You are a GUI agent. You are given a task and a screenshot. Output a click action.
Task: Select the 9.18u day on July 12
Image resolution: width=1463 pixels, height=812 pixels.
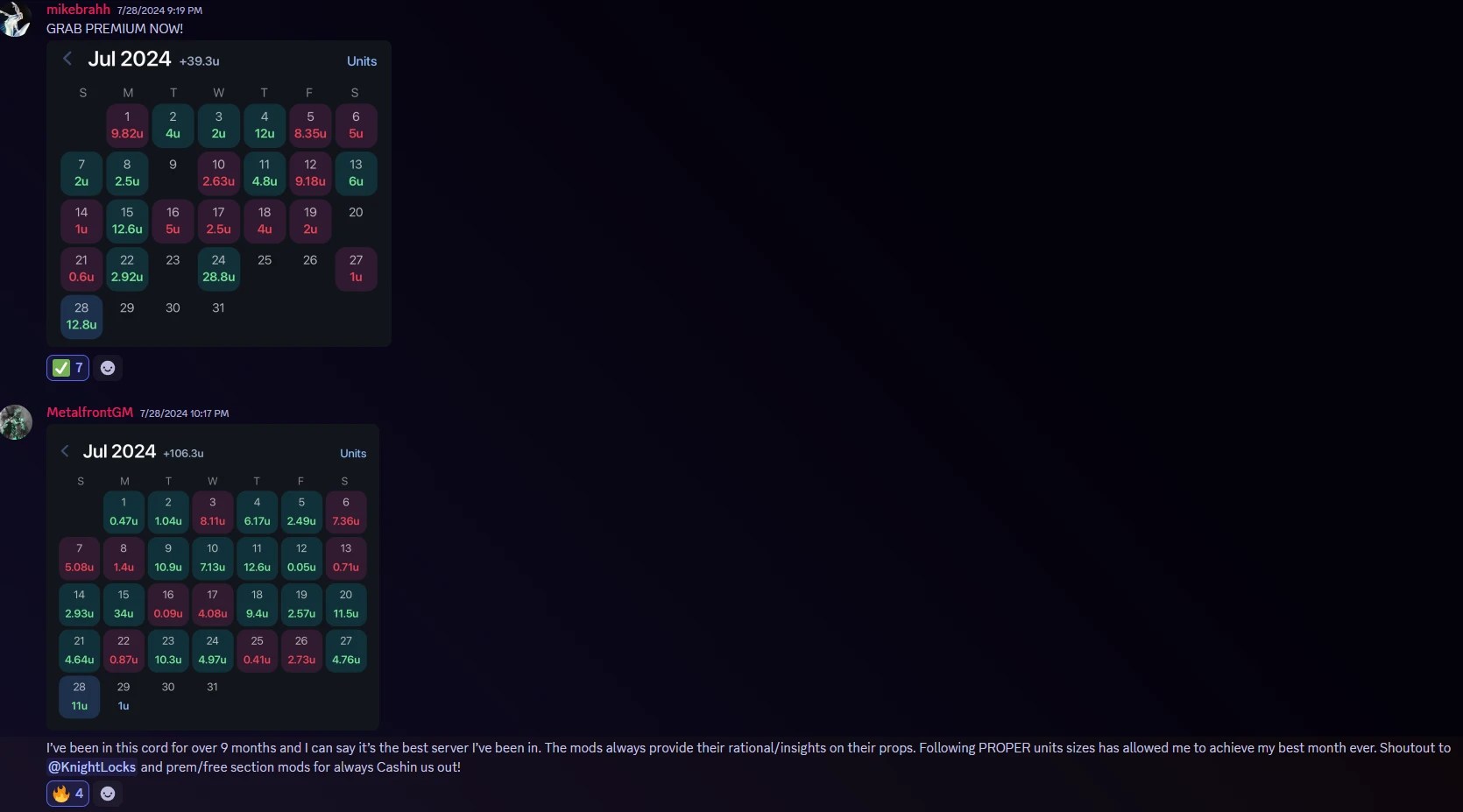[310, 173]
